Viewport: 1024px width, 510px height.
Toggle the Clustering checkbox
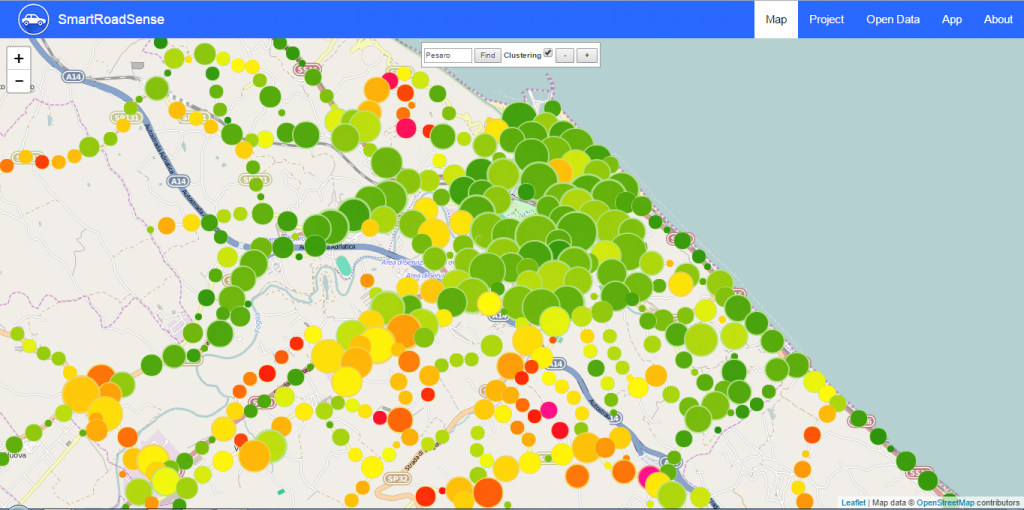click(548, 53)
